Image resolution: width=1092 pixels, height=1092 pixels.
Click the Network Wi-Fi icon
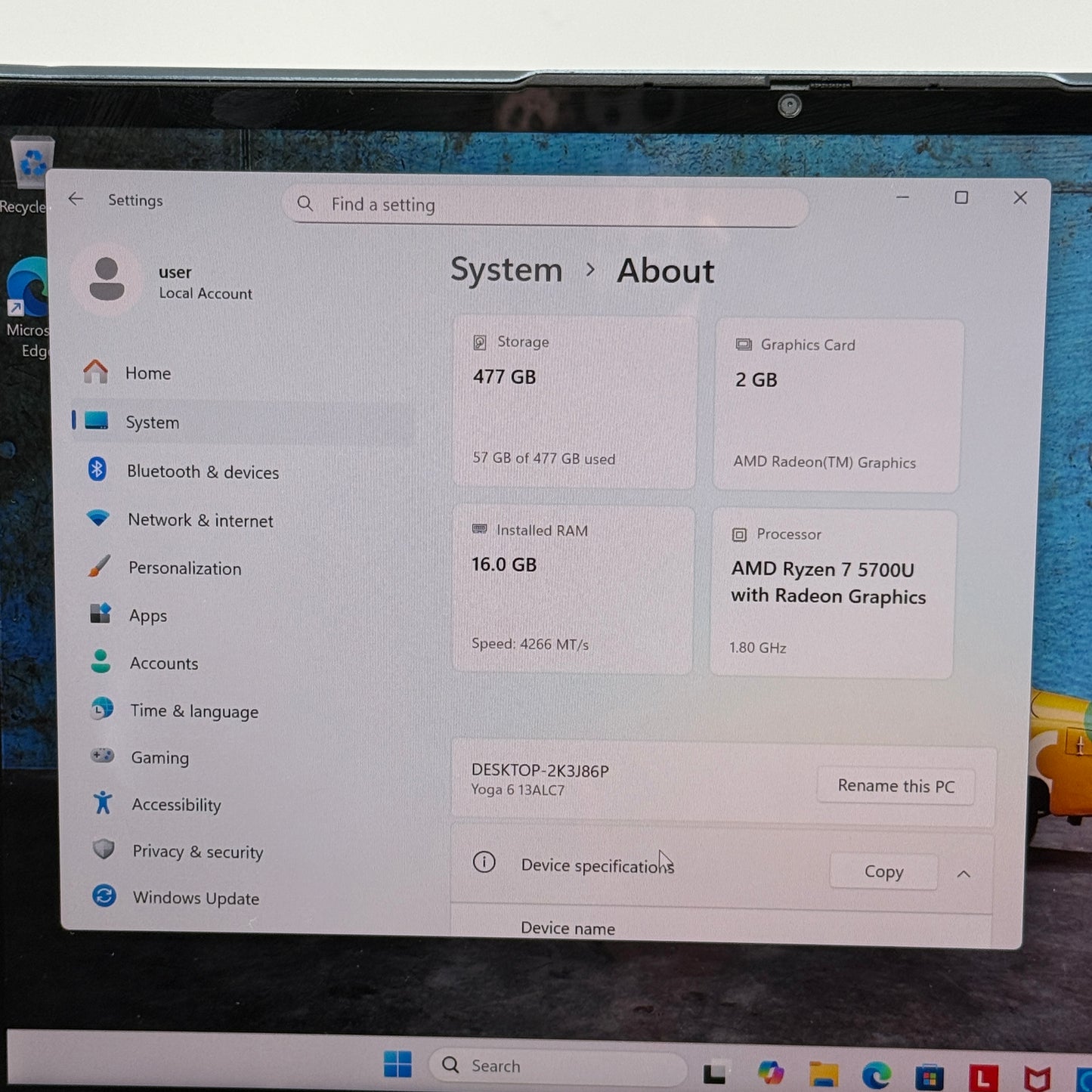(98, 518)
